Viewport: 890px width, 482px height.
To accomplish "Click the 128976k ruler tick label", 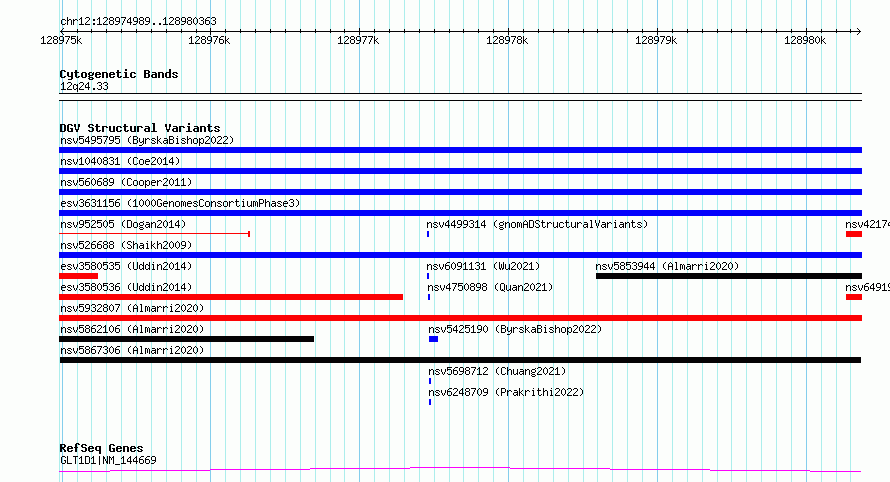I will (x=209, y=40).
